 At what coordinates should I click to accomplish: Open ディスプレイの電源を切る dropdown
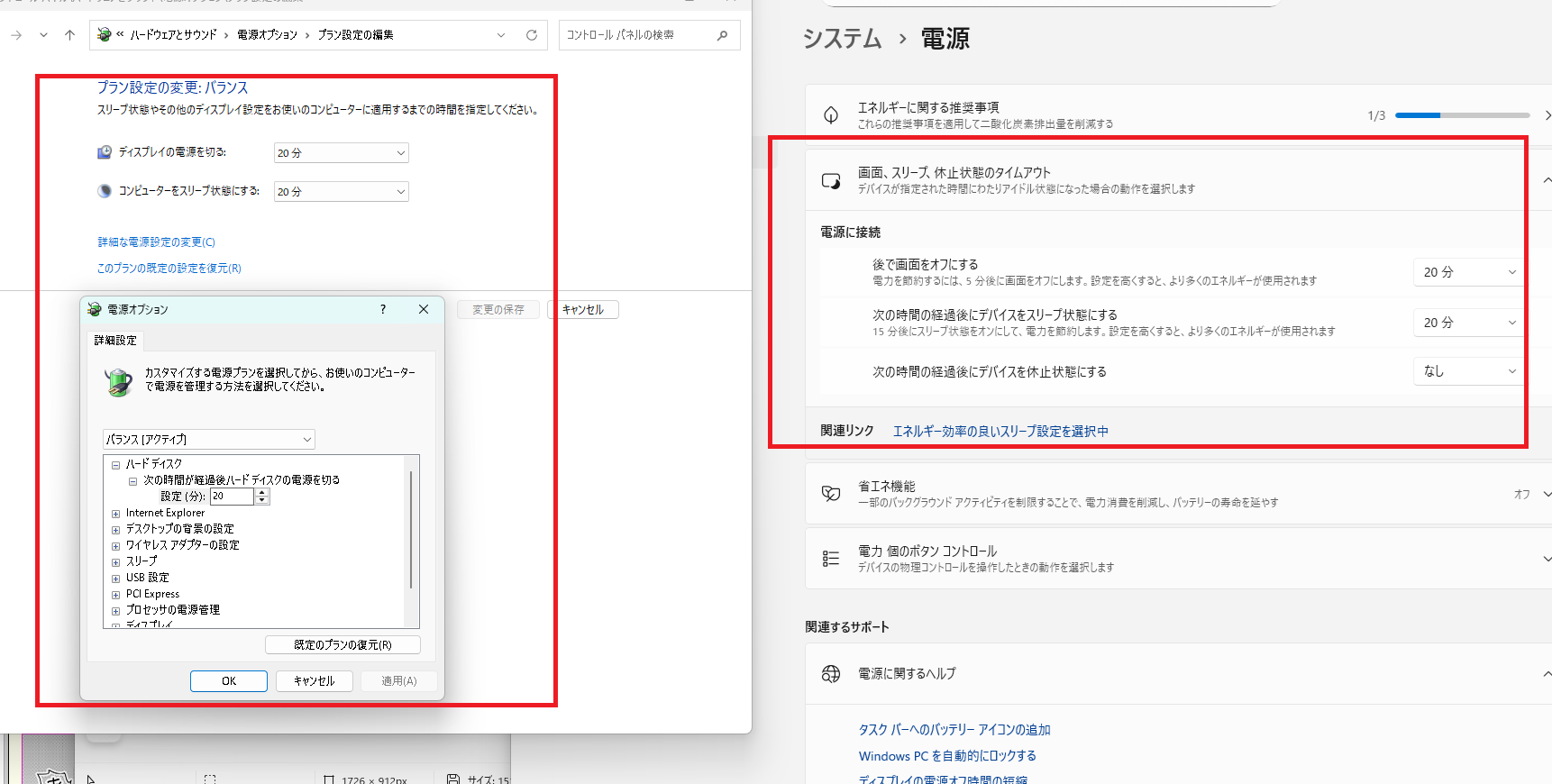pos(341,153)
